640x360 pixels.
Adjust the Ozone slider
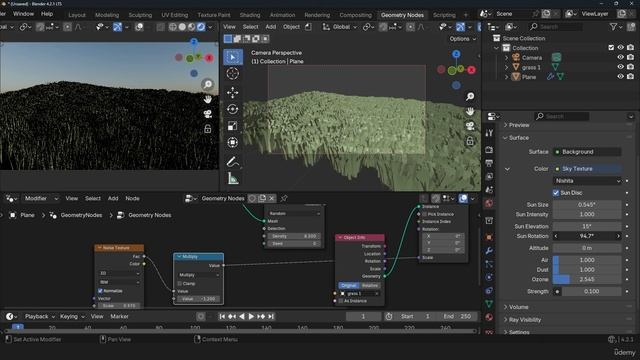[x=587, y=280]
